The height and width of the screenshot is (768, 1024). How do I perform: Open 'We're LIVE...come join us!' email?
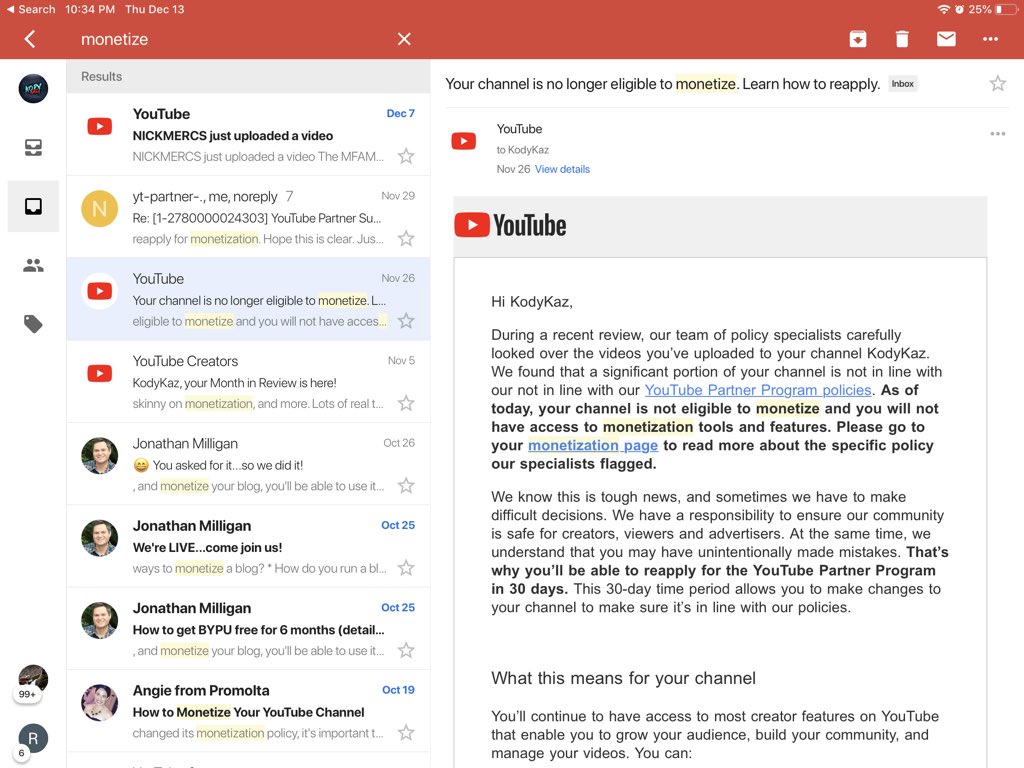click(x=248, y=546)
